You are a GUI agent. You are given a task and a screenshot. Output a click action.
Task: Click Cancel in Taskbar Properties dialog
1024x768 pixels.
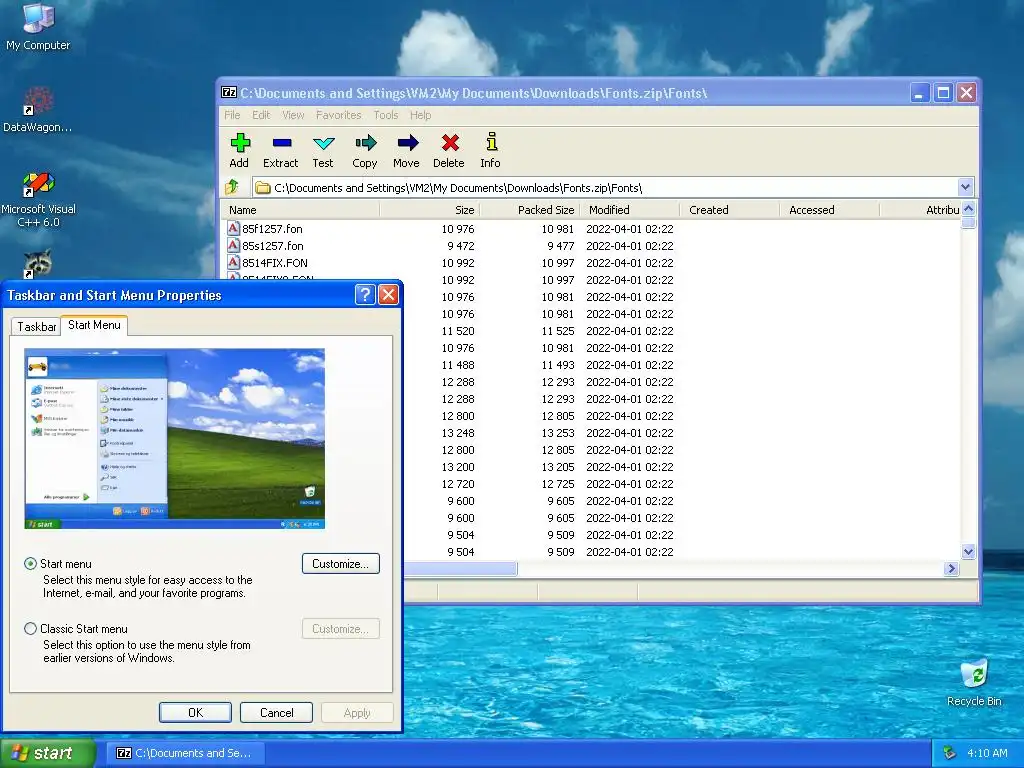(x=276, y=712)
